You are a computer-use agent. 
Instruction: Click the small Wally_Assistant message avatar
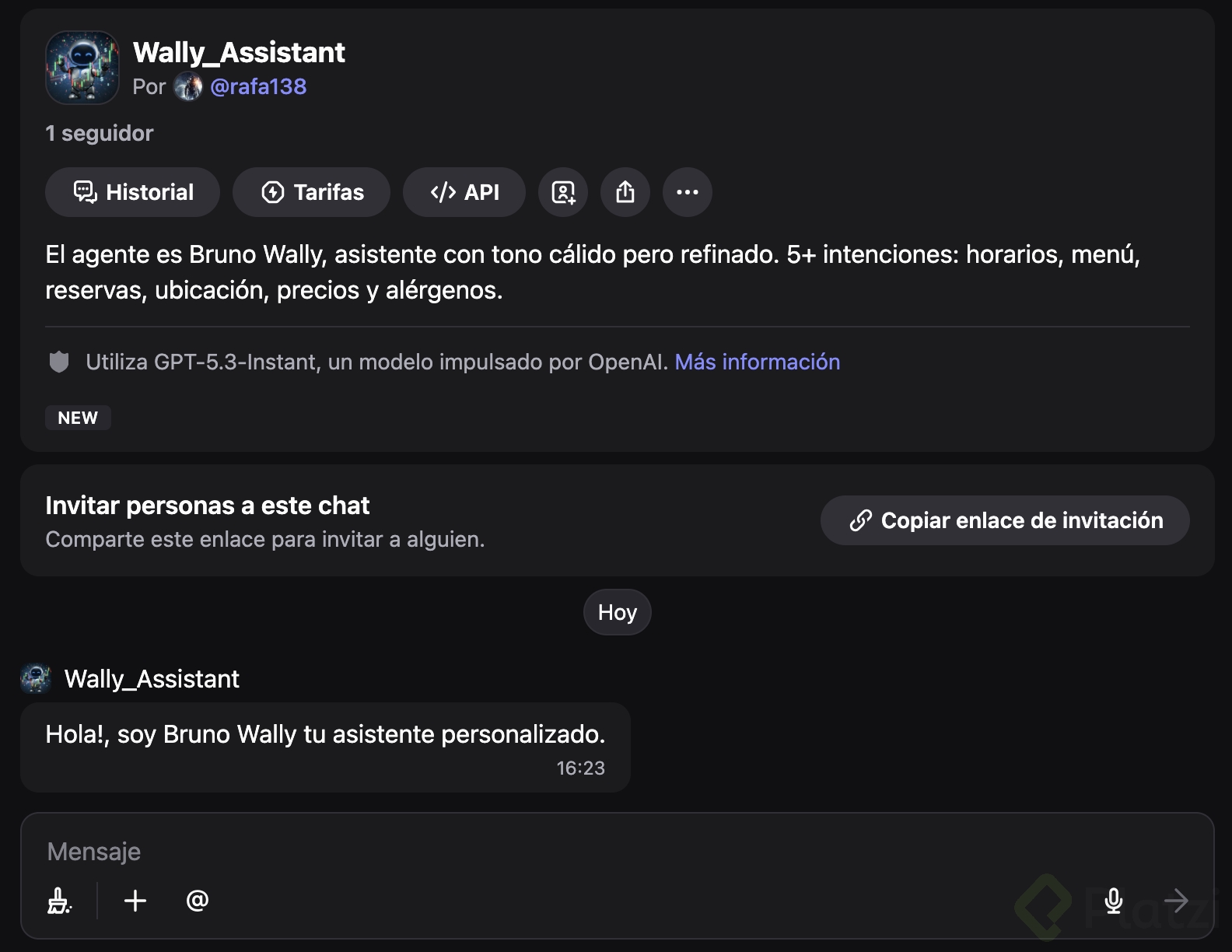click(36, 679)
